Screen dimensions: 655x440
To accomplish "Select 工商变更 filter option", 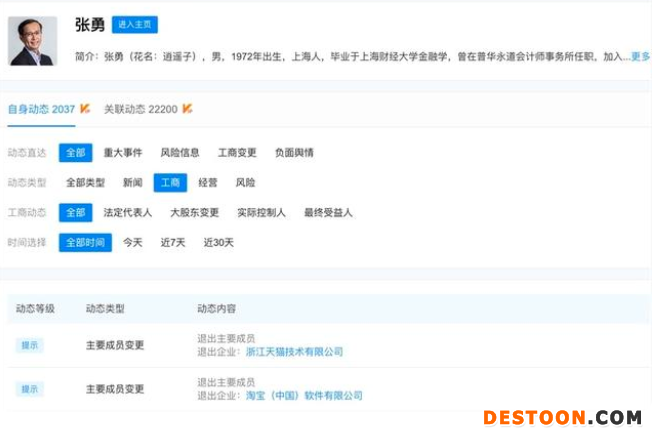I will click(x=237, y=153).
